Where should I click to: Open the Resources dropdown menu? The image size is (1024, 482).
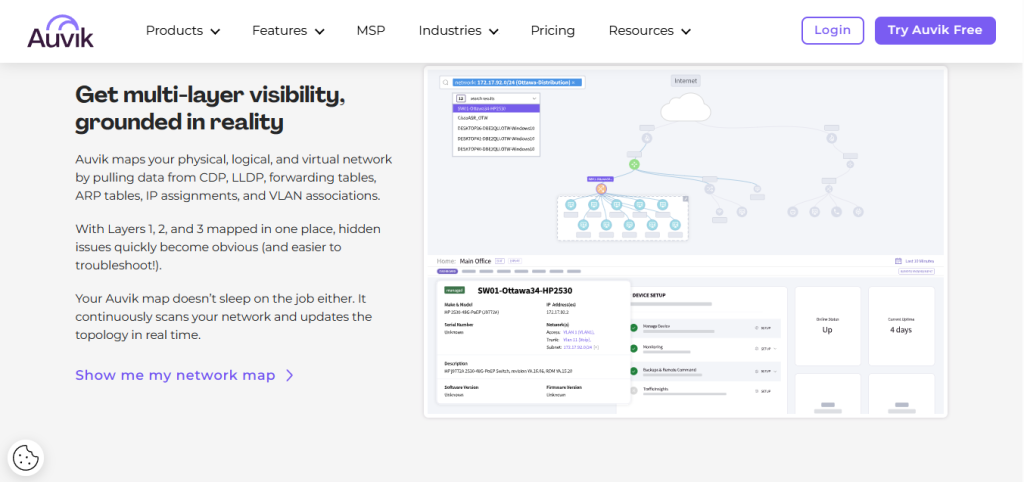(x=650, y=31)
